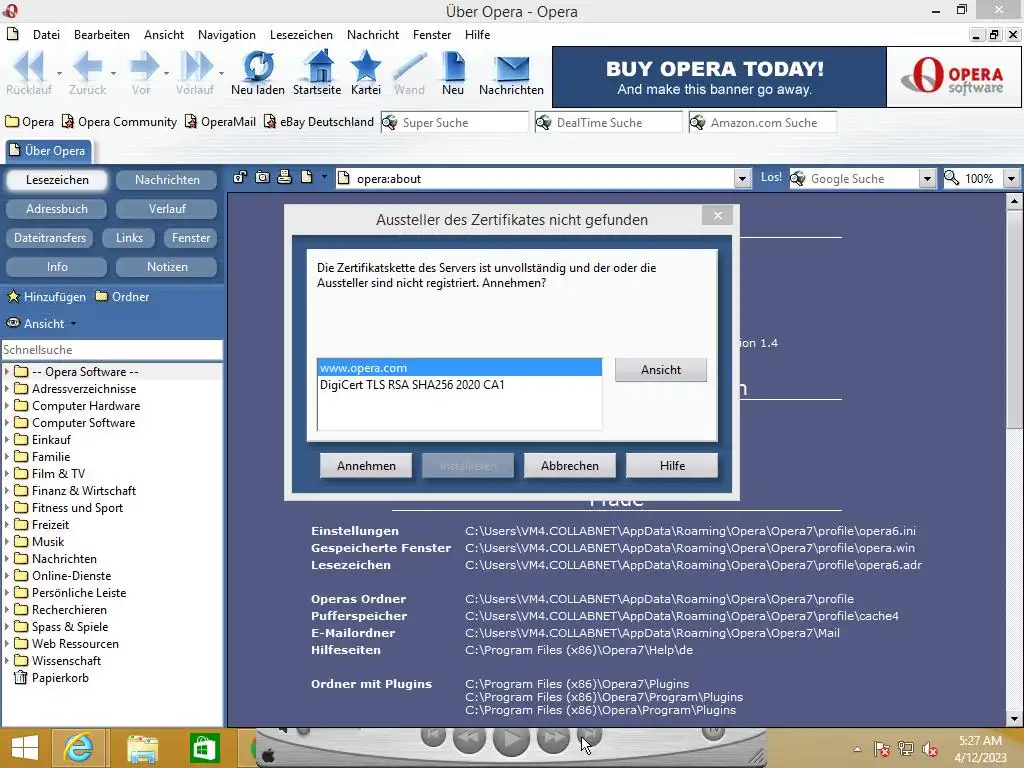
Task: Click the new-page icon beside print icon
Action: (307, 177)
